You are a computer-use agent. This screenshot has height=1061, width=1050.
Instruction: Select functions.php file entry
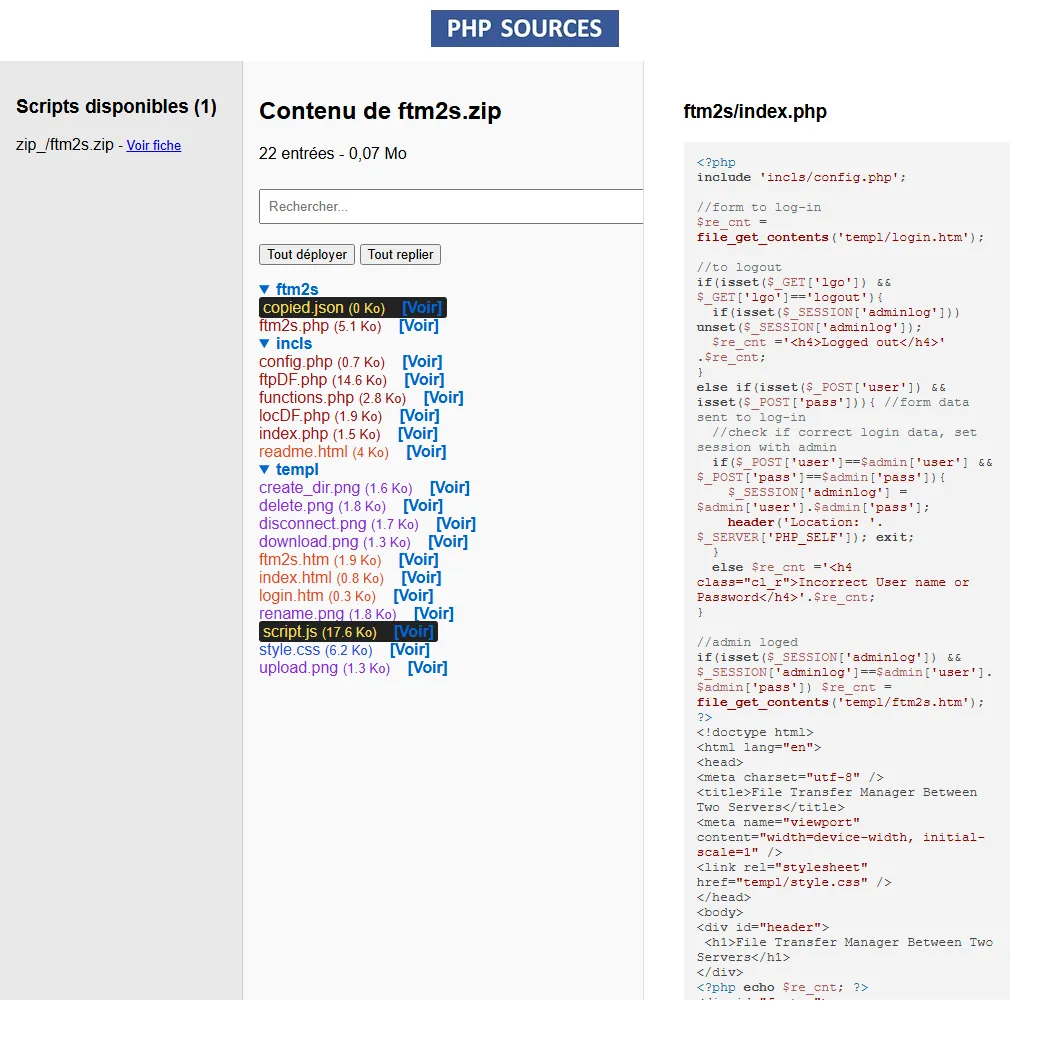coord(306,398)
